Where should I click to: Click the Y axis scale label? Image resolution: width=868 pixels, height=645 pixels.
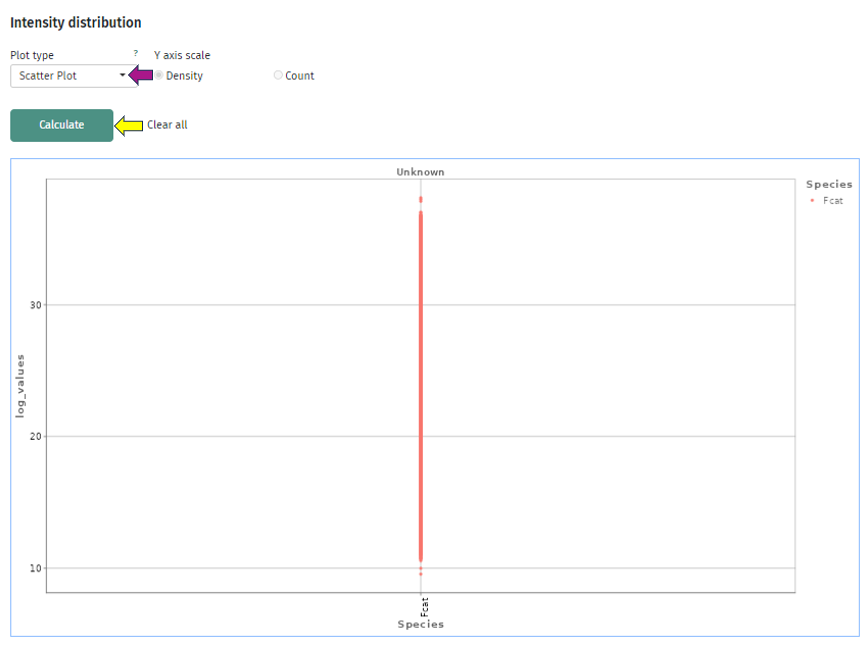(182, 55)
